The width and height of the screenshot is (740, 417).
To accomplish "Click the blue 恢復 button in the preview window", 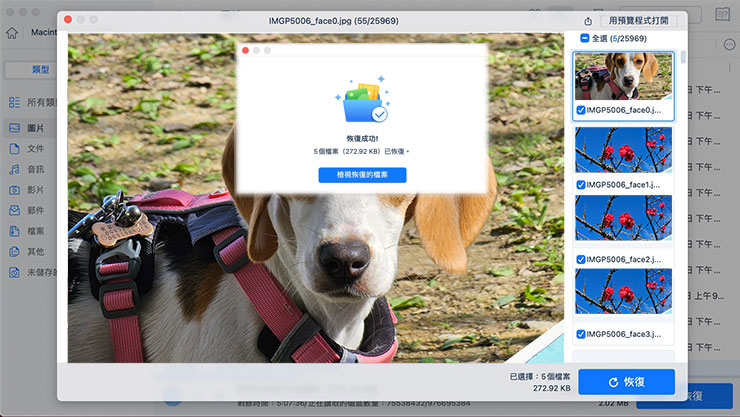I will click(626, 382).
